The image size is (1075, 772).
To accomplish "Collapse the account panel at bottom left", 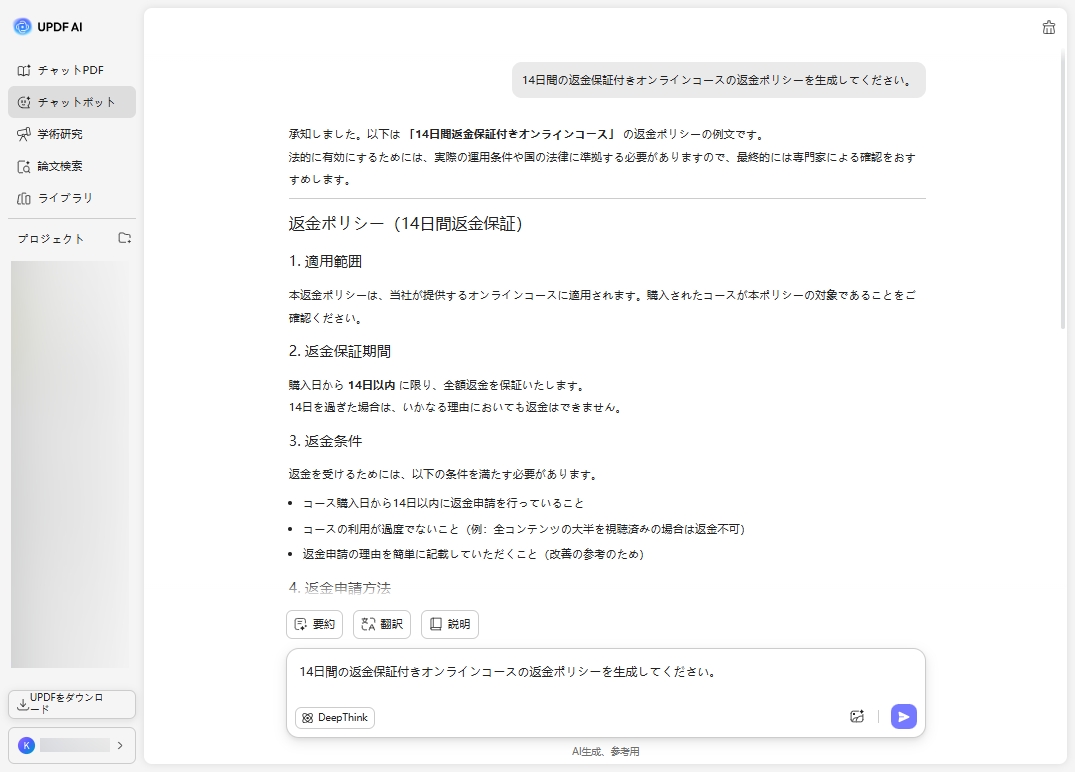I will pos(120,745).
